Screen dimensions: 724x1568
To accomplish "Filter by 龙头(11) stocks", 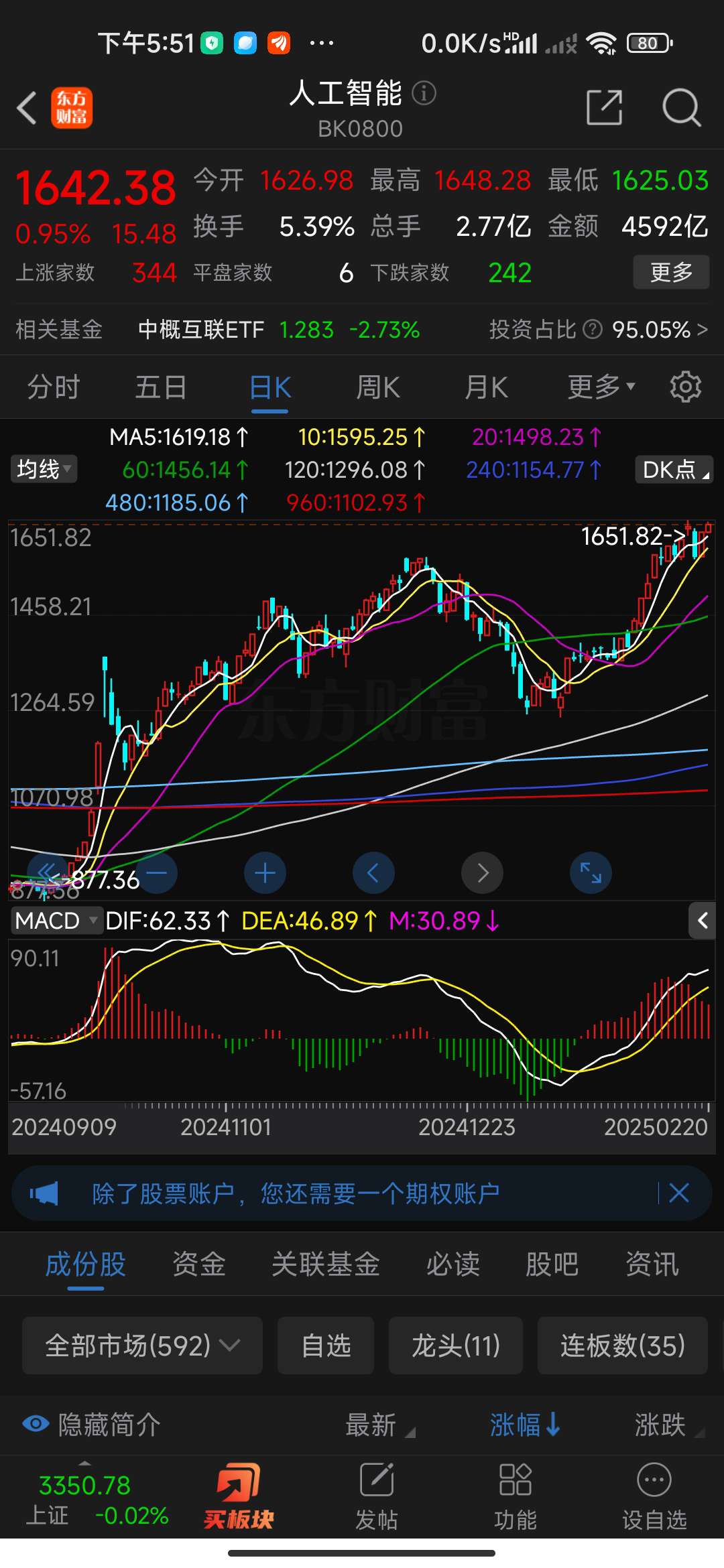I will coord(456,1346).
